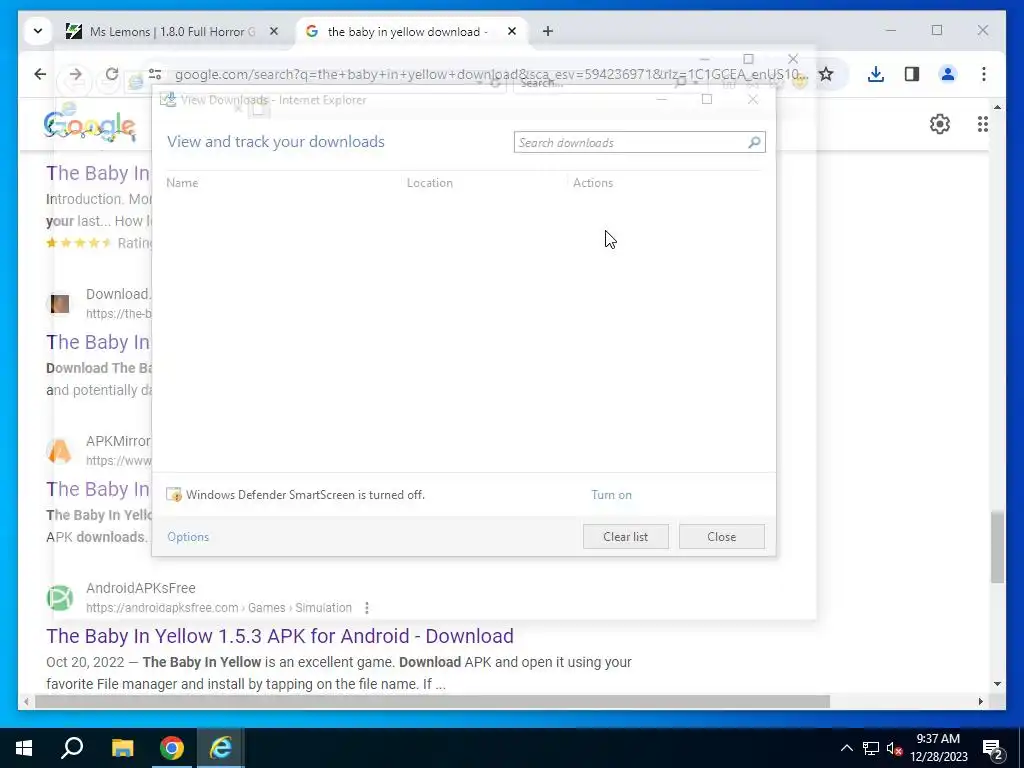
Task: Click the Clear list button
Action: coord(625,536)
